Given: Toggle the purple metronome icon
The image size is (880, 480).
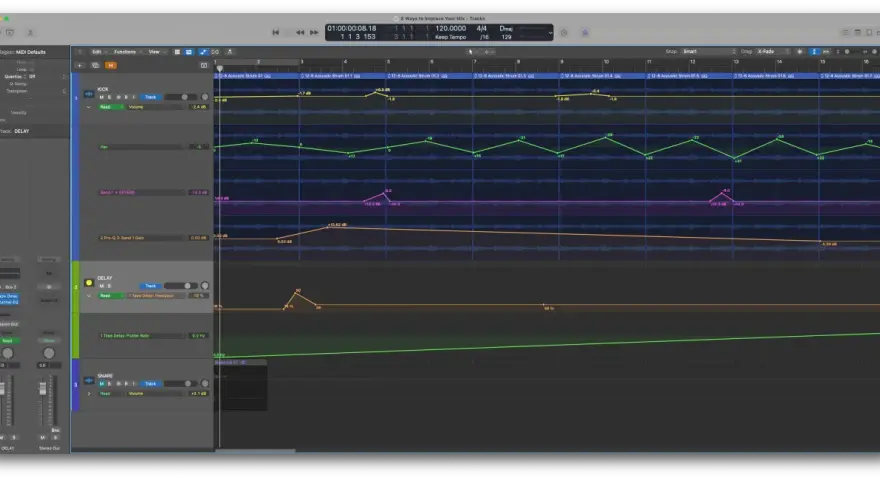Looking at the screenshot, I should pyautogui.click(x=585, y=33).
